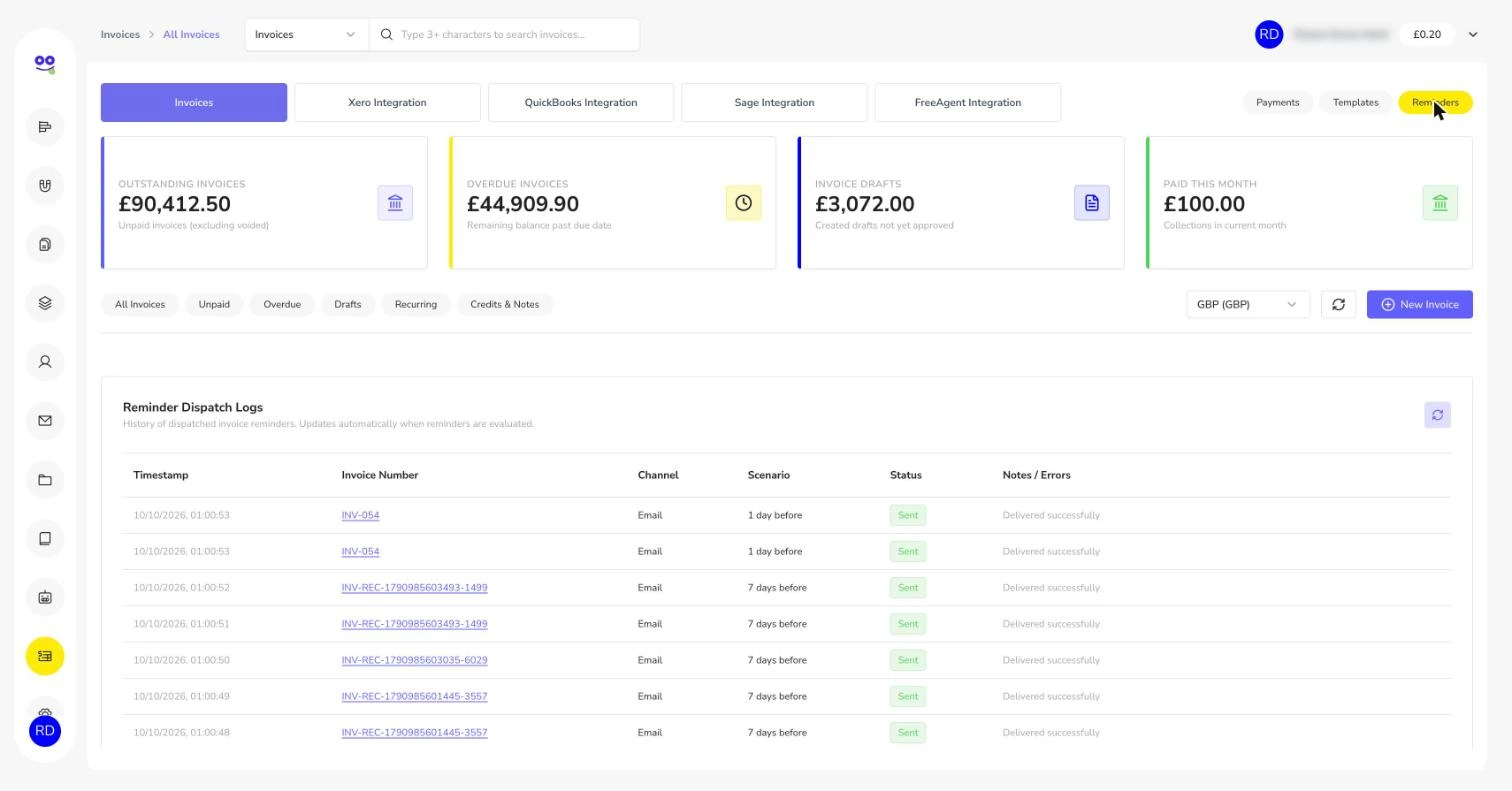Open the Templates section
Image resolution: width=1512 pixels, height=791 pixels.
point(1356,102)
